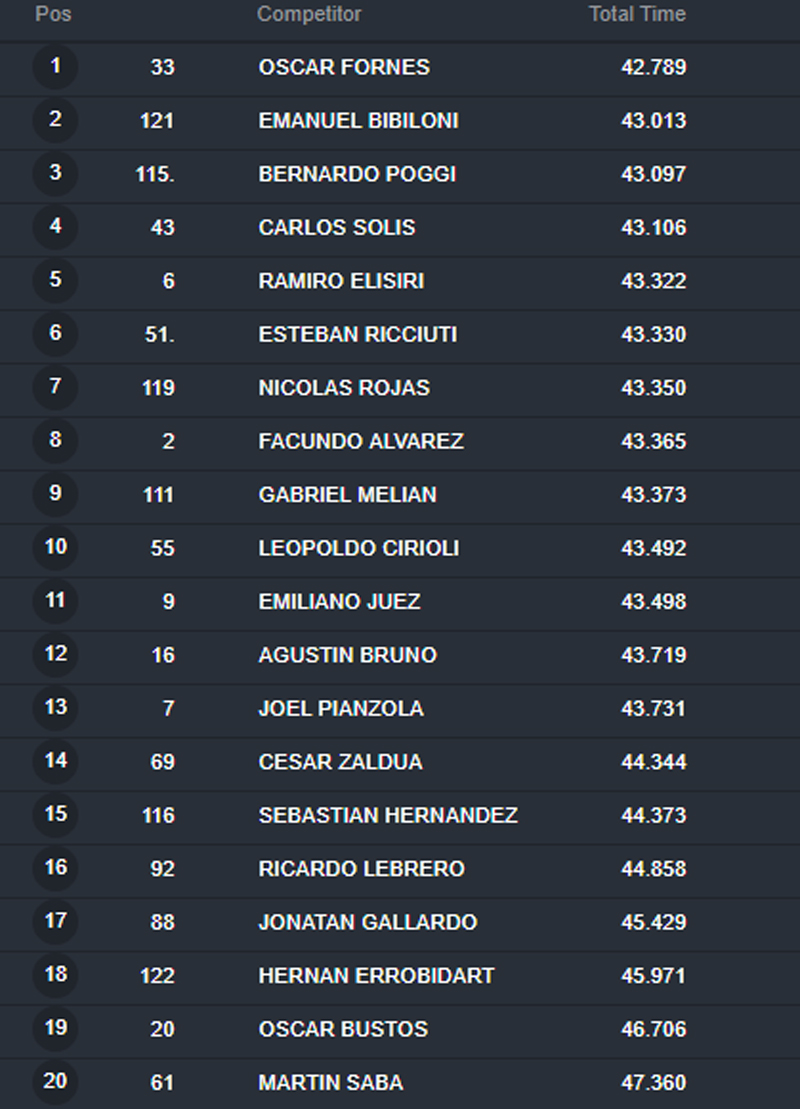Click the position 14 circle badge
The width and height of the screenshot is (800, 1109).
[55, 761]
